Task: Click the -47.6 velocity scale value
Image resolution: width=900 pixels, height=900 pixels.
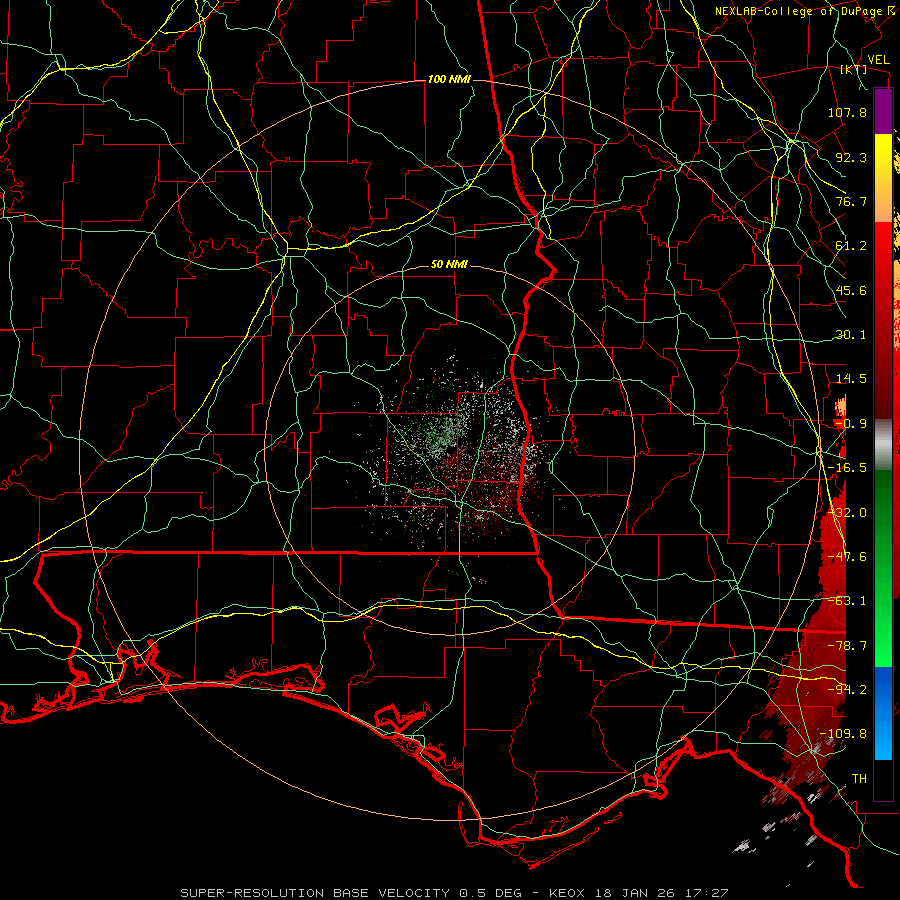Action: pyautogui.click(x=847, y=557)
